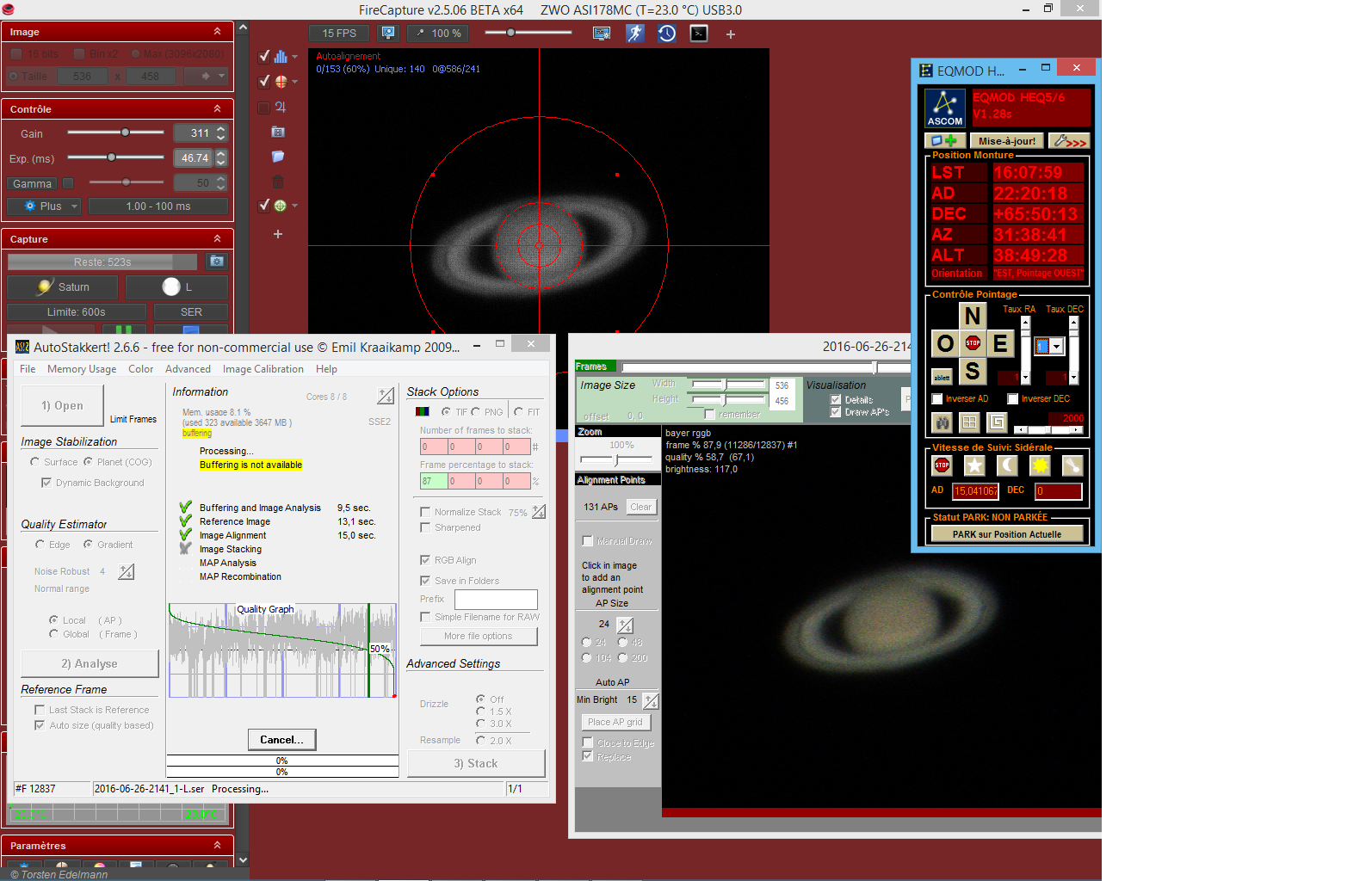The image size is (1372, 881).
Task: Click the EQMOD wrench setup icon
Action: click(1069, 141)
